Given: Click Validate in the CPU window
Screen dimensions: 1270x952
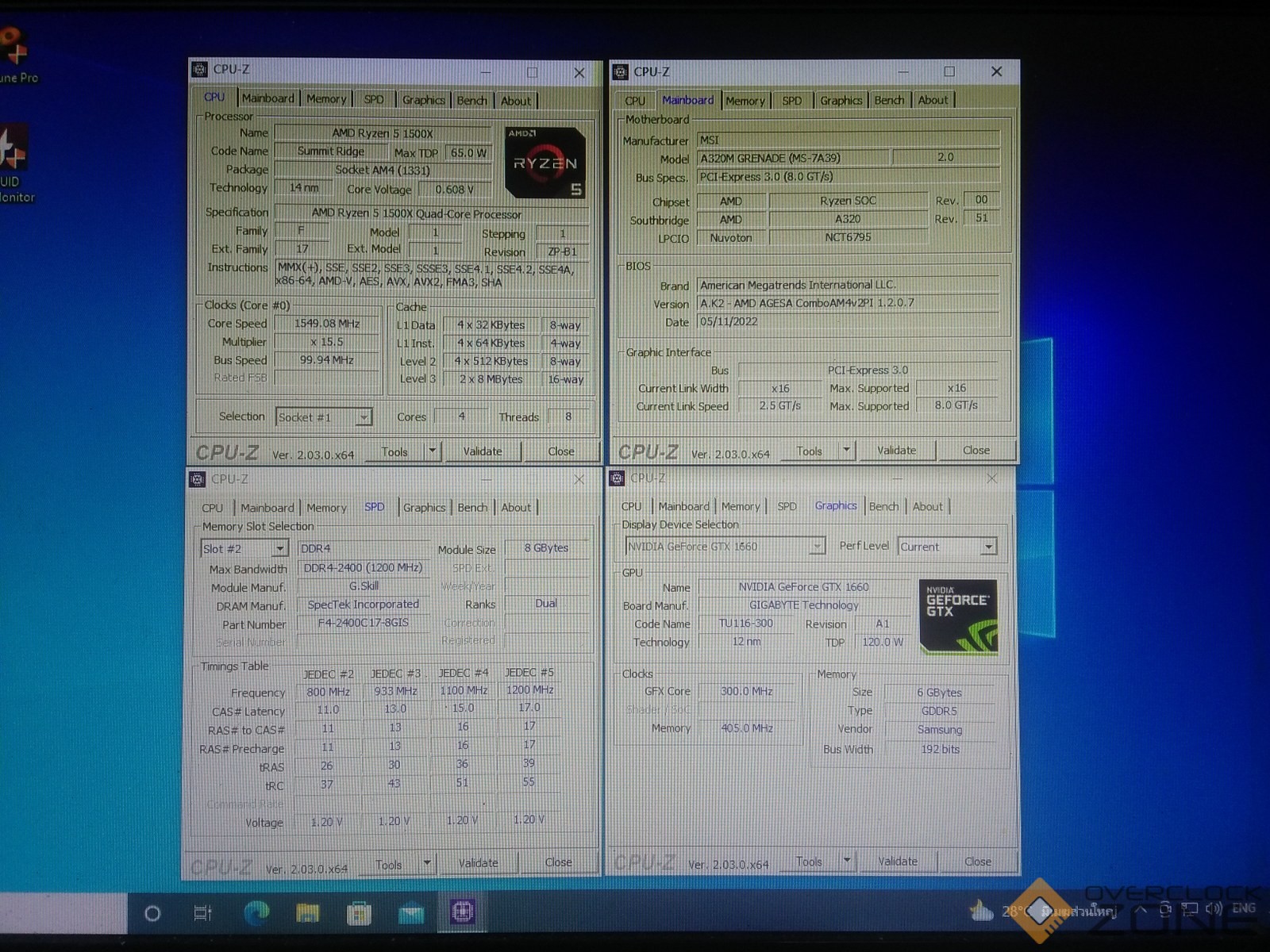Looking at the screenshot, I should coord(483,451).
